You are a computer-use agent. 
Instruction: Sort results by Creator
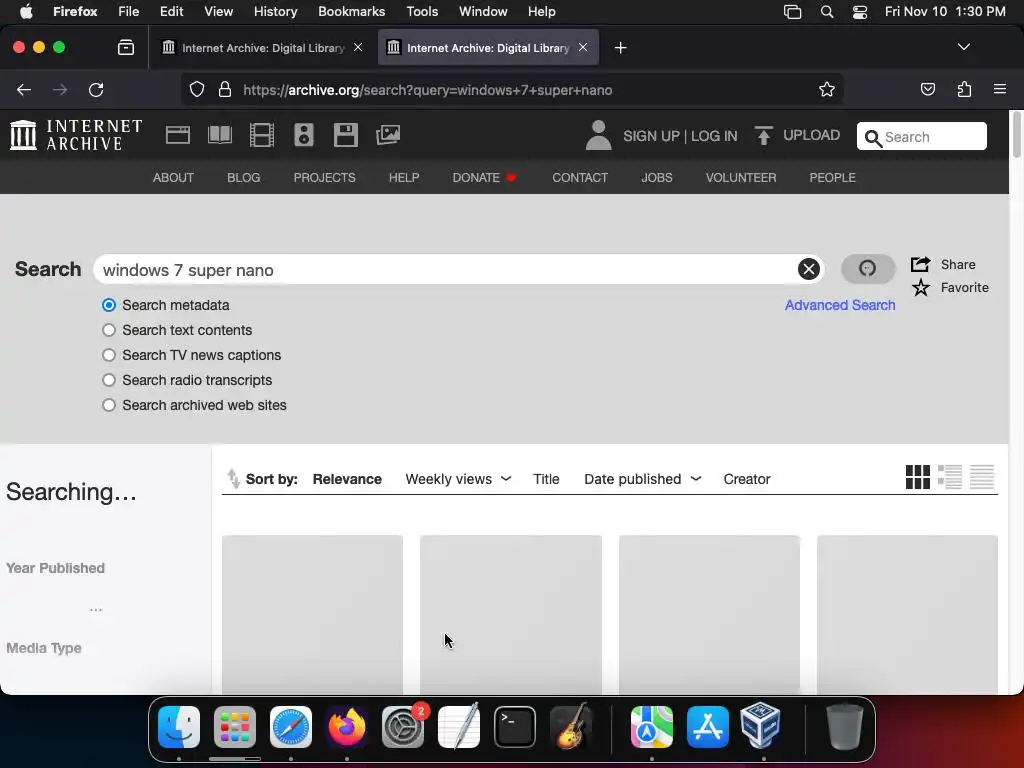coord(746,479)
